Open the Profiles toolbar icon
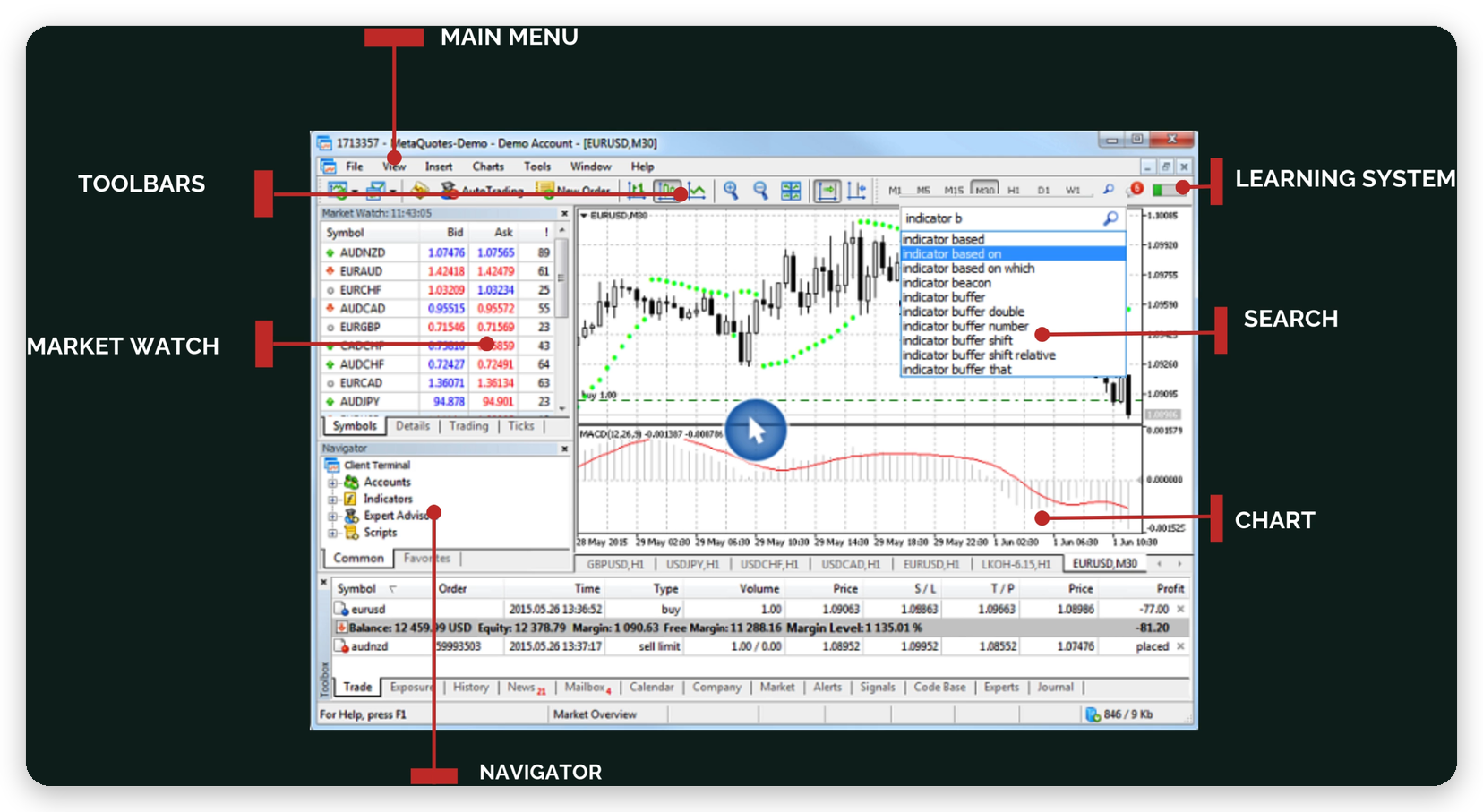Viewport: 1483px width, 812px height. click(x=377, y=191)
